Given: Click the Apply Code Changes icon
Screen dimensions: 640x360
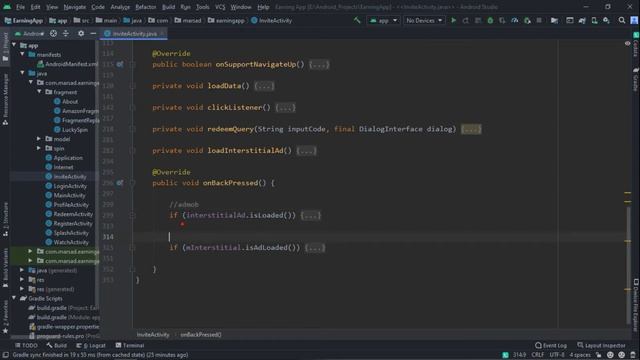Looking at the screenshot, I should (478, 20).
